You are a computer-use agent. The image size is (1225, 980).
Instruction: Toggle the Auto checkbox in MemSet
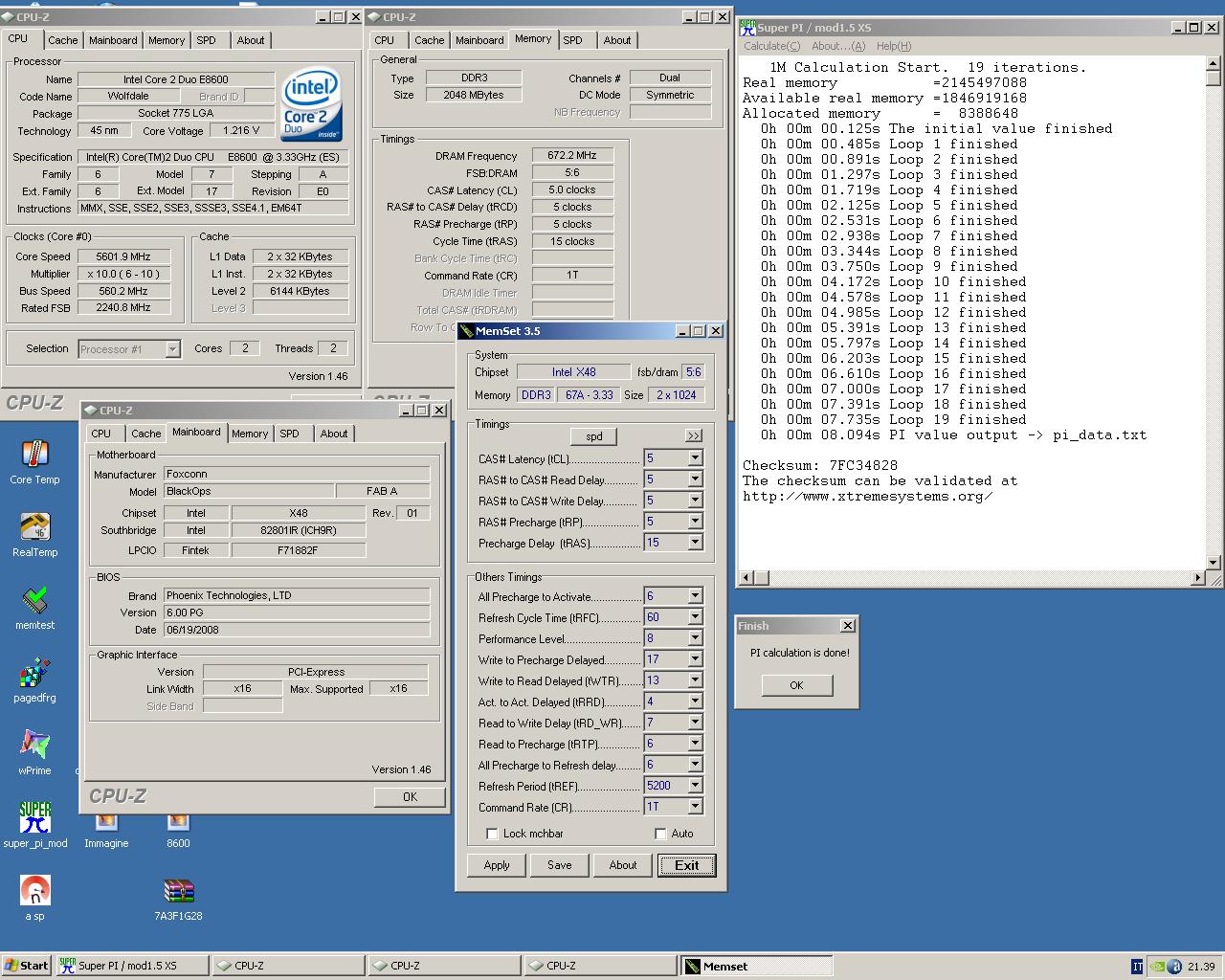(x=660, y=834)
